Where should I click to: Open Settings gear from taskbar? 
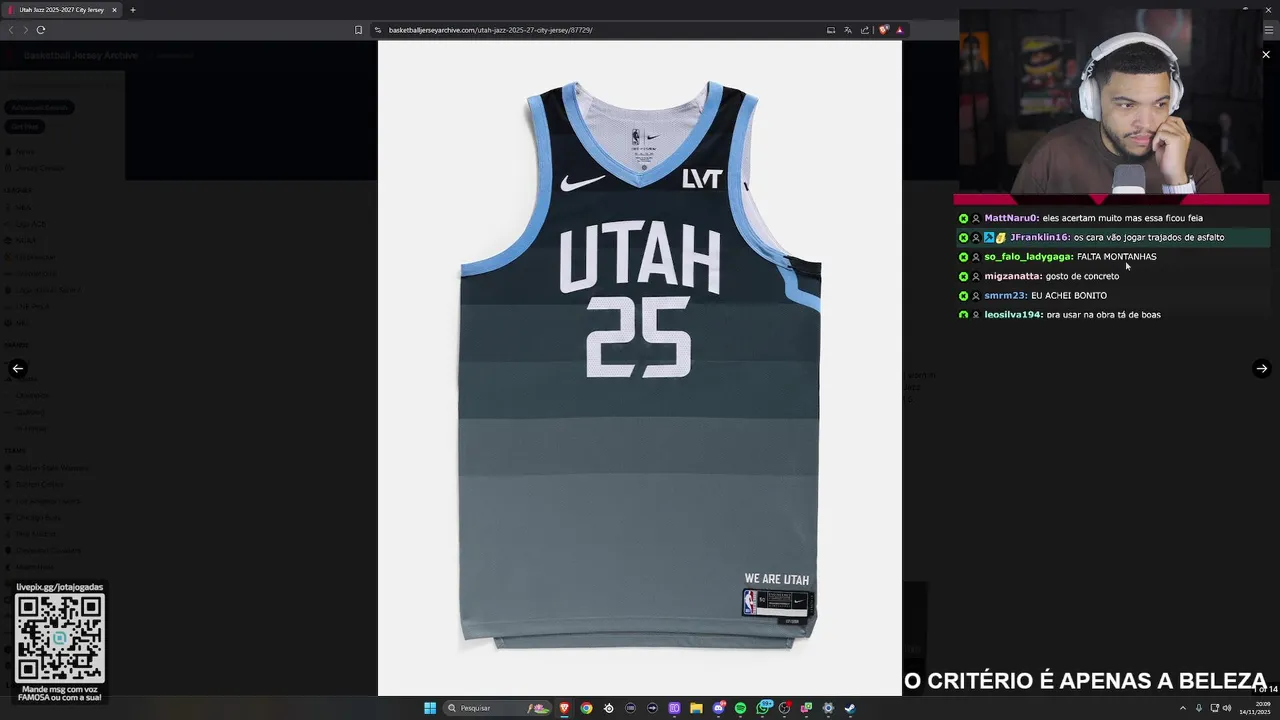click(828, 708)
